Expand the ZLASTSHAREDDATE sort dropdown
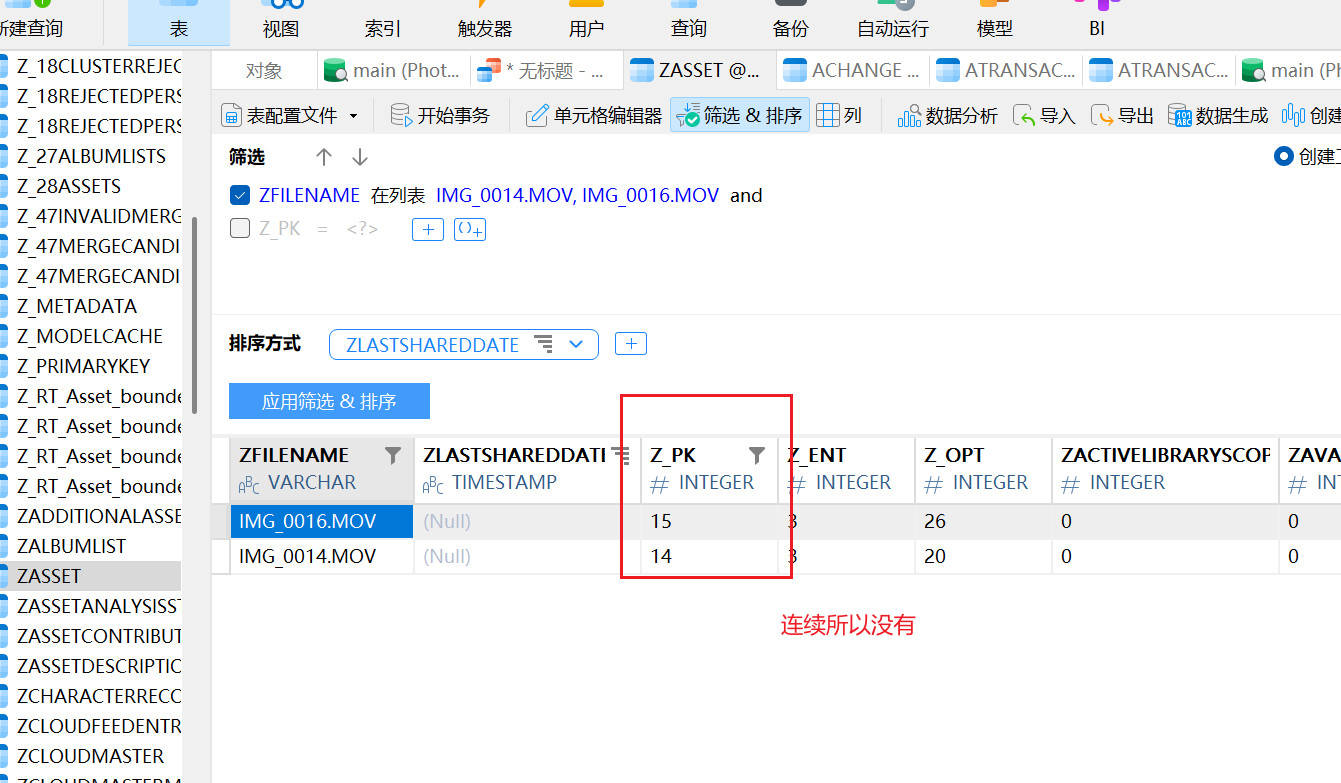This screenshot has width=1341, height=783. click(576, 344)
